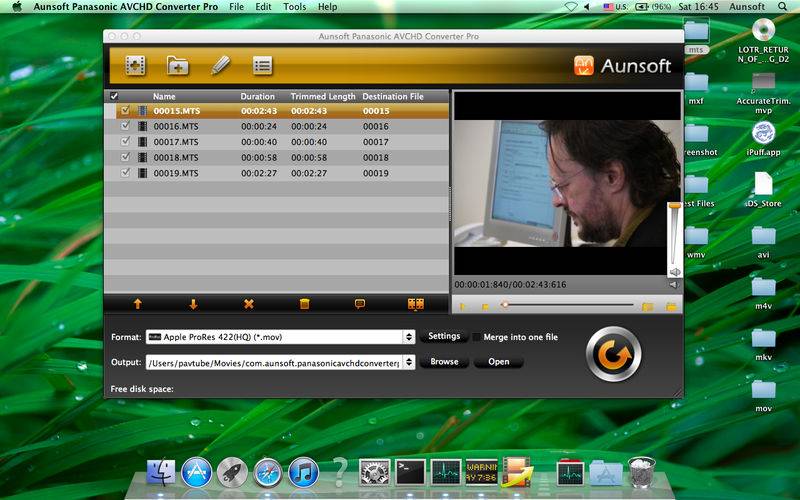Select the 00016.MTS row

277,126
